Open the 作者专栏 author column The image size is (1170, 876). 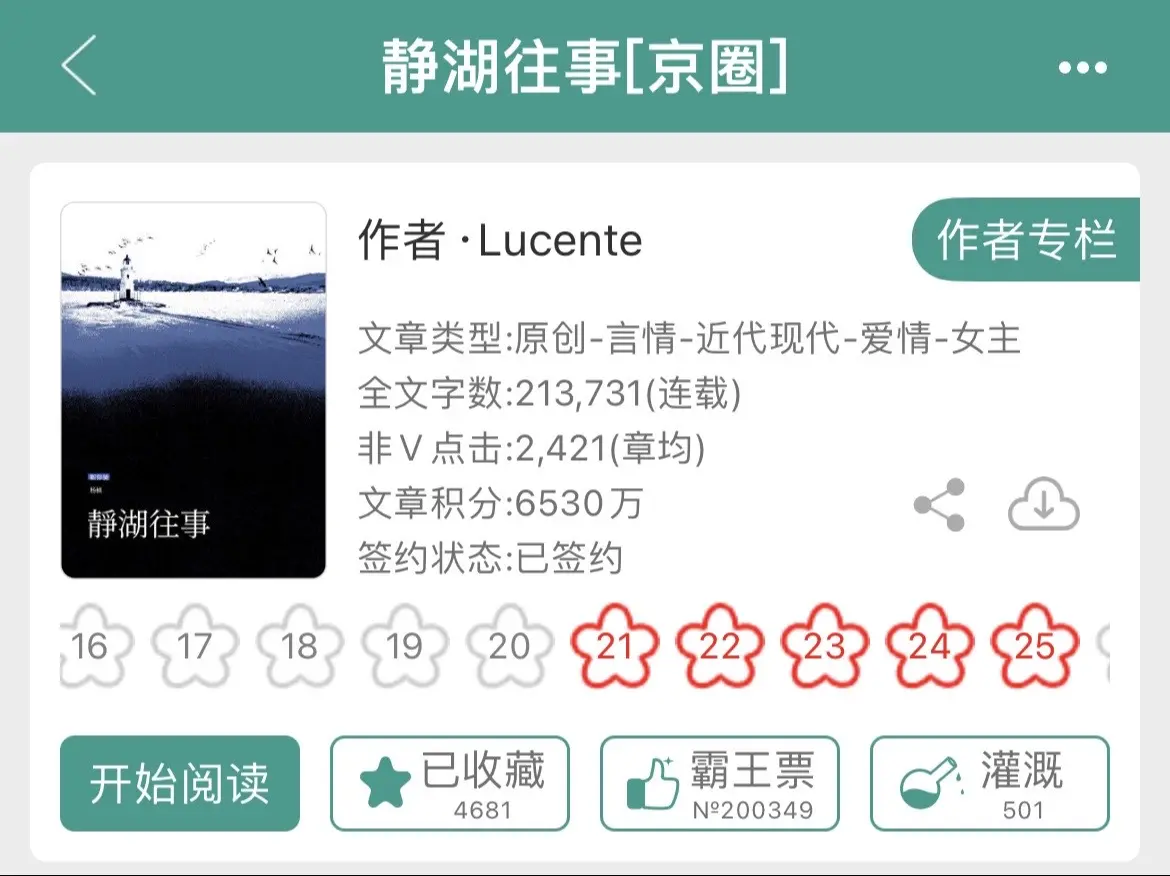(1026, 240)
